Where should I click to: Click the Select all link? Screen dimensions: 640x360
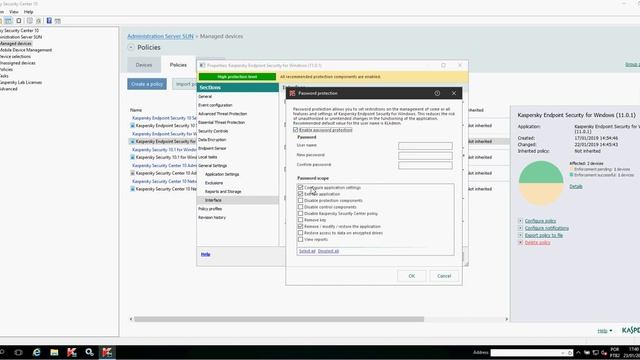(x=307, y=251)
